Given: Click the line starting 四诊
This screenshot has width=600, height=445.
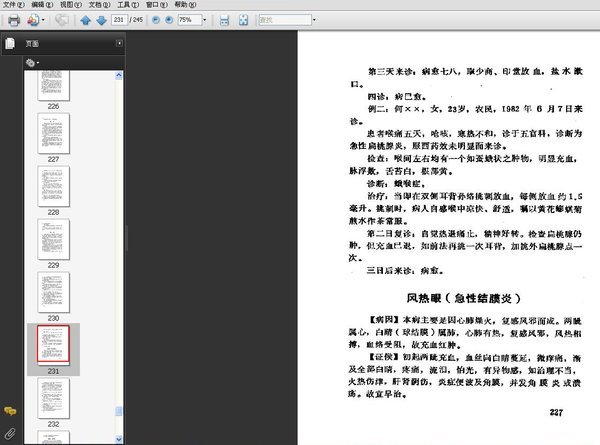Looking at the screenshot, I should point(396,97).
